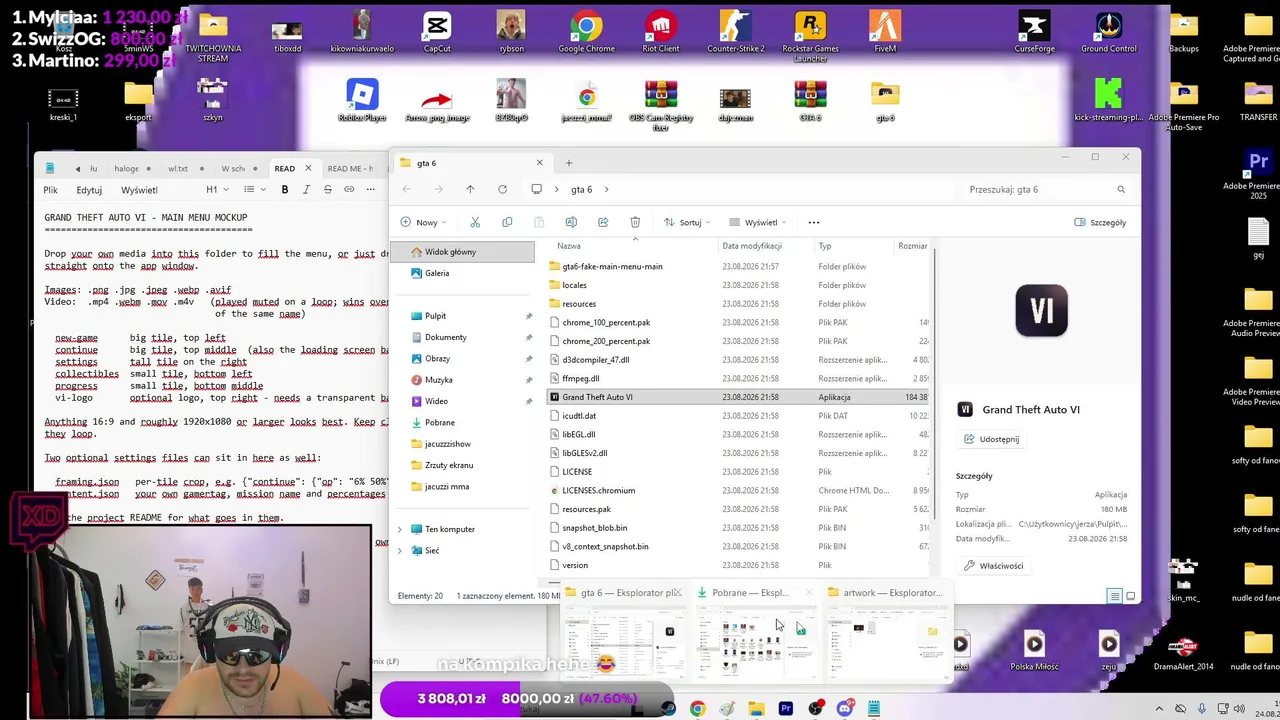Screen dimensions: 1280x720
Task: Select the Roblox Player desktop icon
Action: tap(362, 100)
